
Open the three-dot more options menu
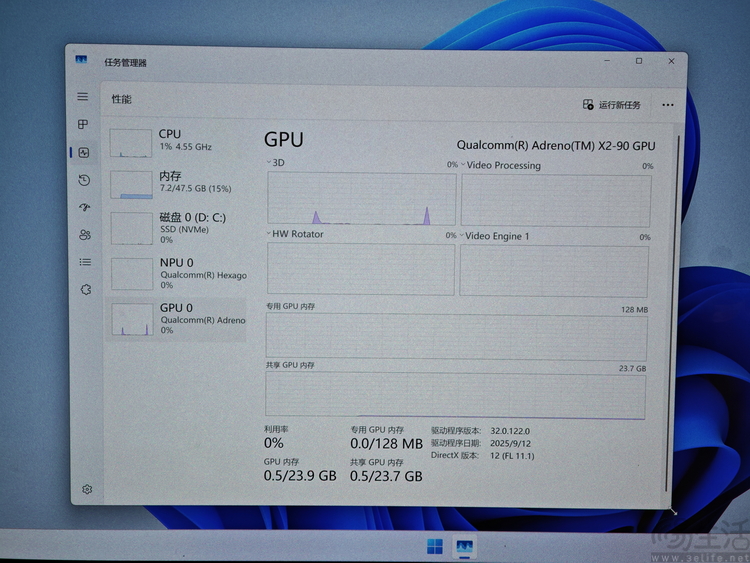tap(667, 105)
